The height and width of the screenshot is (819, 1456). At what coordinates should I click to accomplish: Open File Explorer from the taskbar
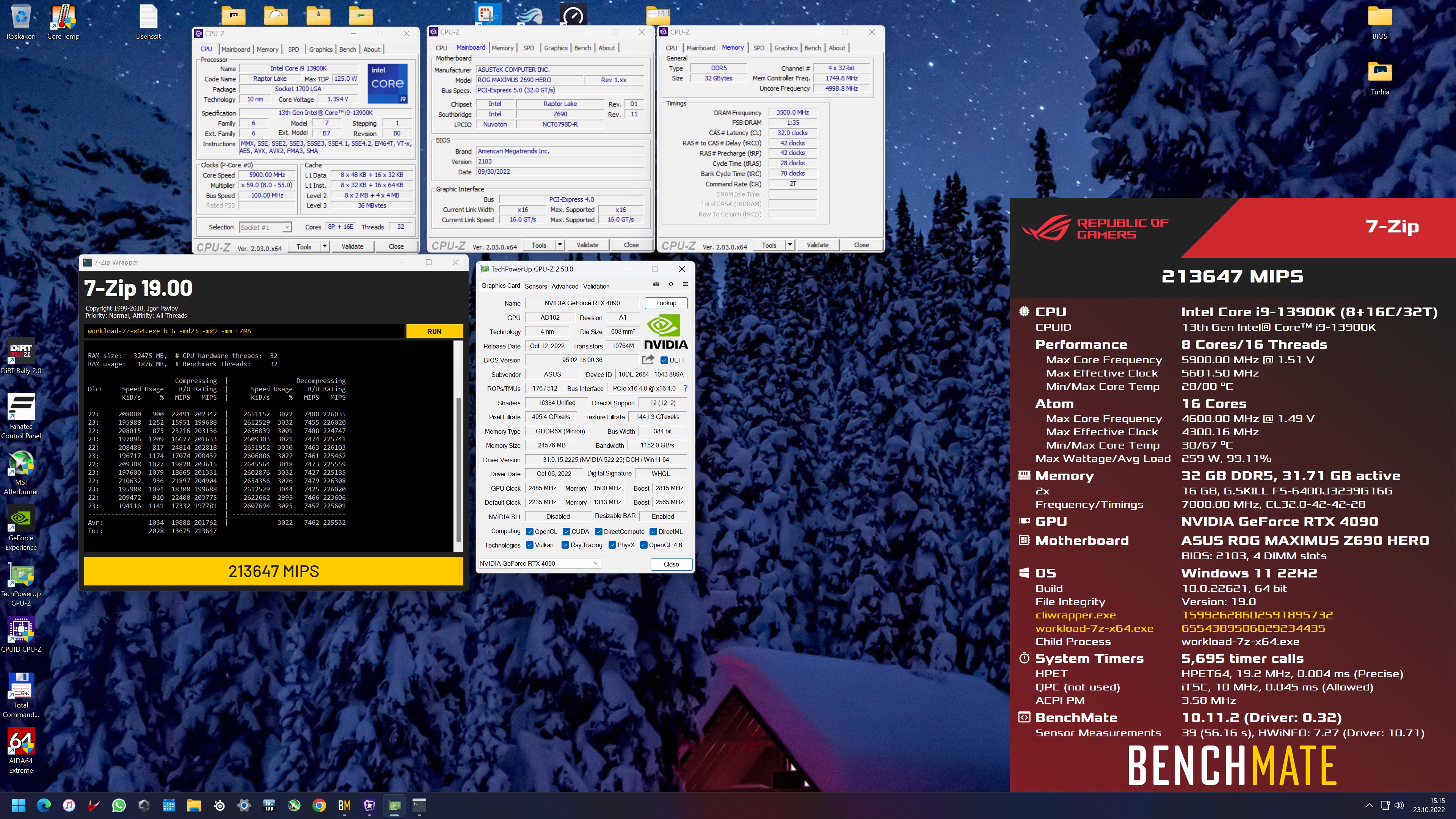click(x=194, y=805)
